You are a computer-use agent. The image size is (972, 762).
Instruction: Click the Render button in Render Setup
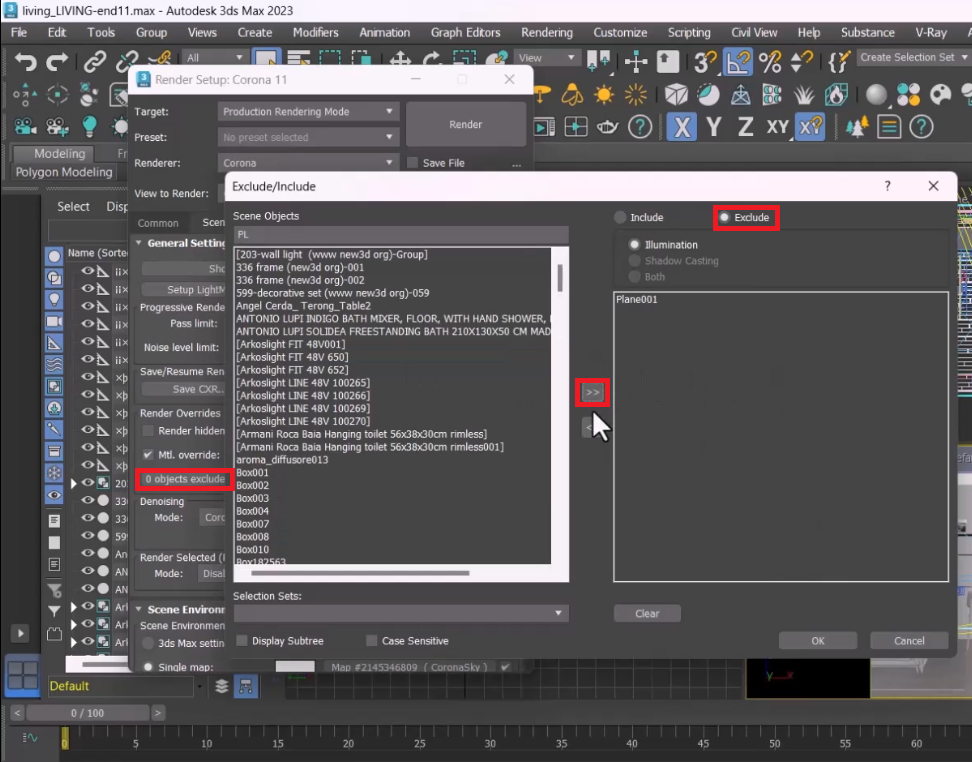(x=466, y=124)
